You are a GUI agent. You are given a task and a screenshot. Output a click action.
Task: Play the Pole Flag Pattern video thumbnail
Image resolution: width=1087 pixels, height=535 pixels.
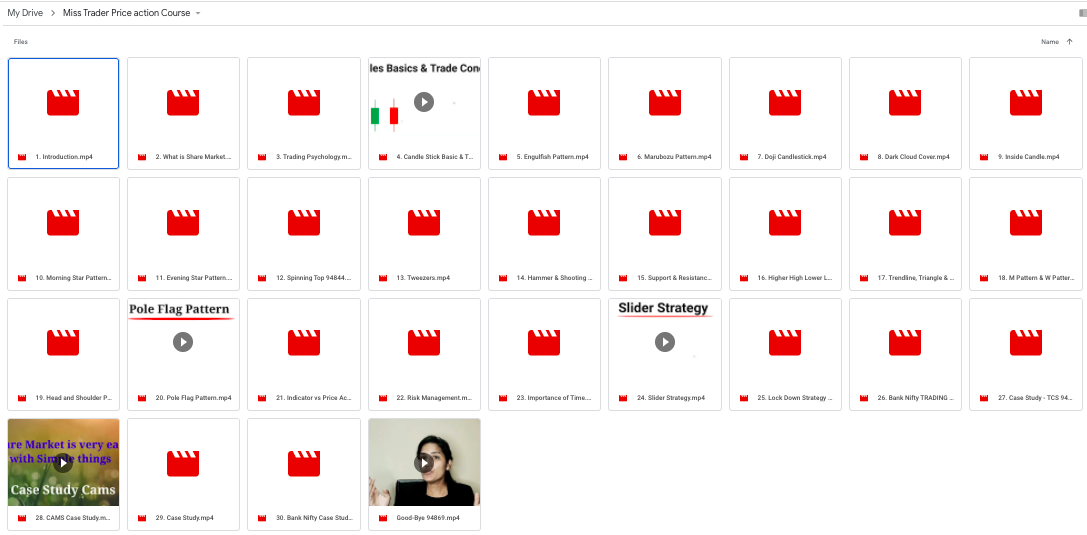point(183,342)
